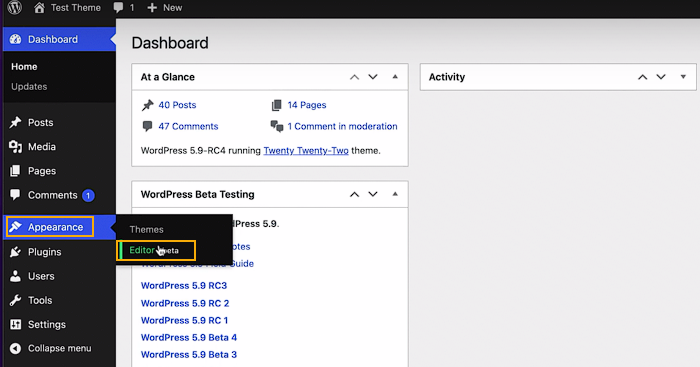Move Activity widget up
Screen dimensions: 700x367
[x=642, y=77]
